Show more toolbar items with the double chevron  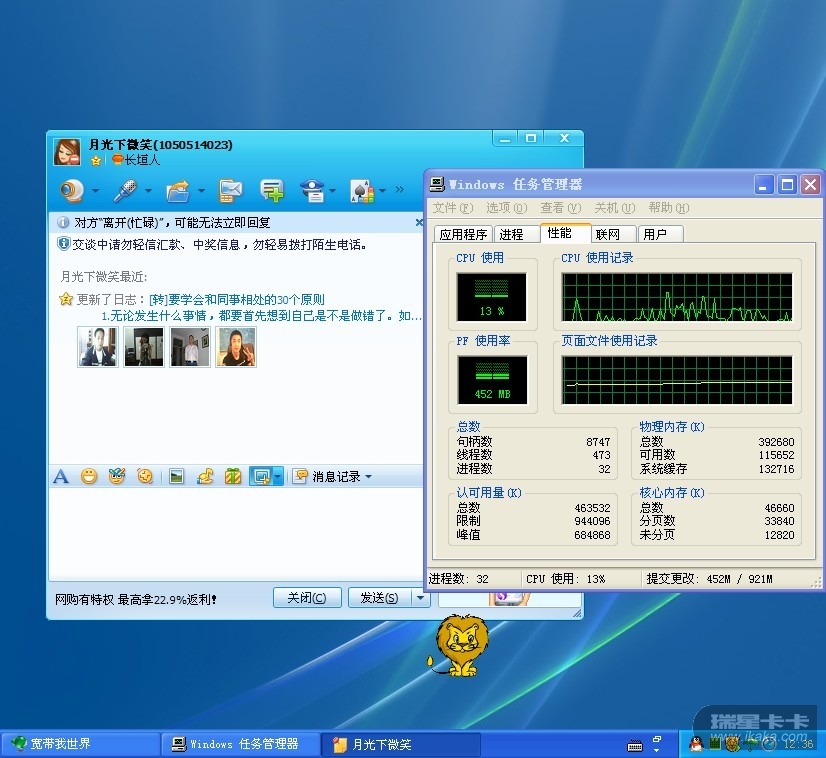click(399, 190)
